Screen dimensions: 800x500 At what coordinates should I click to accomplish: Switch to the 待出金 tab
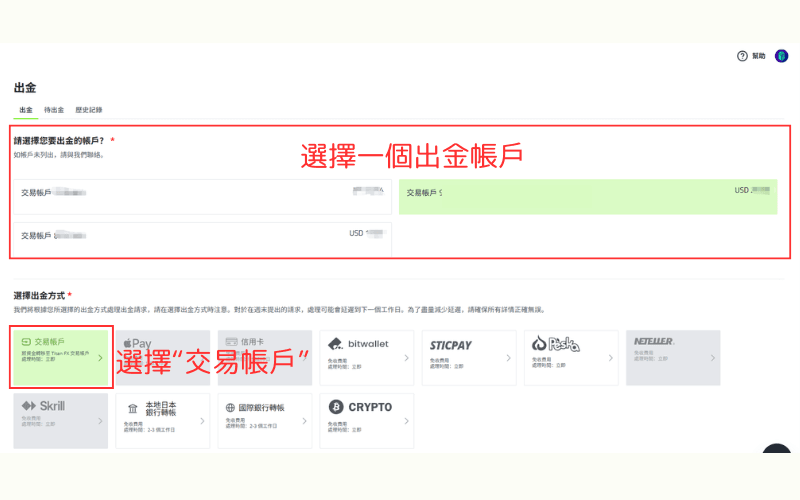point(54,110)
